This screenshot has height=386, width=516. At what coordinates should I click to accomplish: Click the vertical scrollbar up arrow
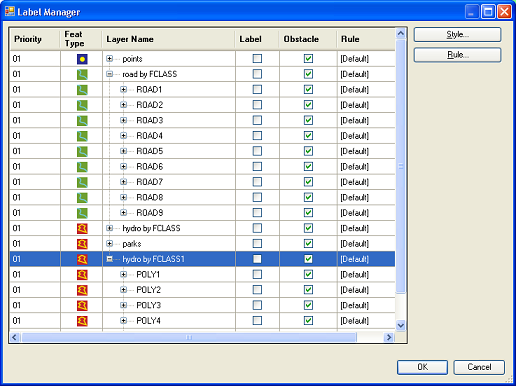point(401,33)
